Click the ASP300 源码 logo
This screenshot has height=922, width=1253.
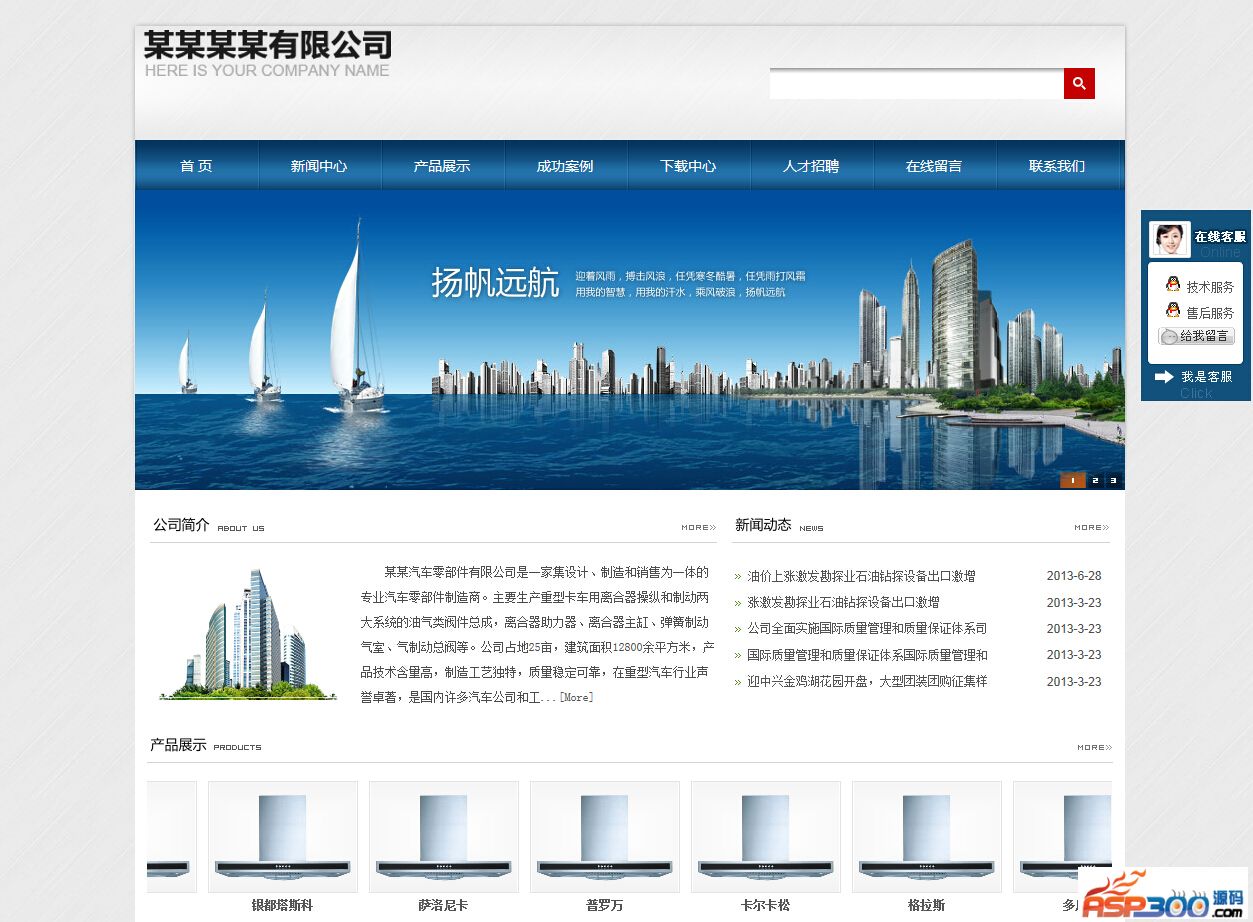(1163, 893)
